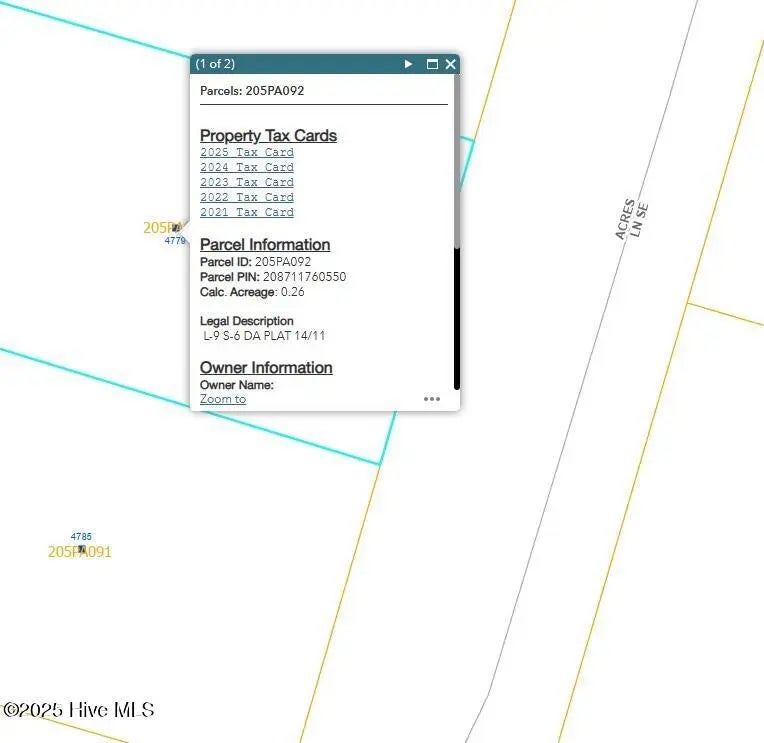This screenshot has width=764, height=743.
Task: Click the popup vertical scrollbar thumb
Action: pos(457,160)
